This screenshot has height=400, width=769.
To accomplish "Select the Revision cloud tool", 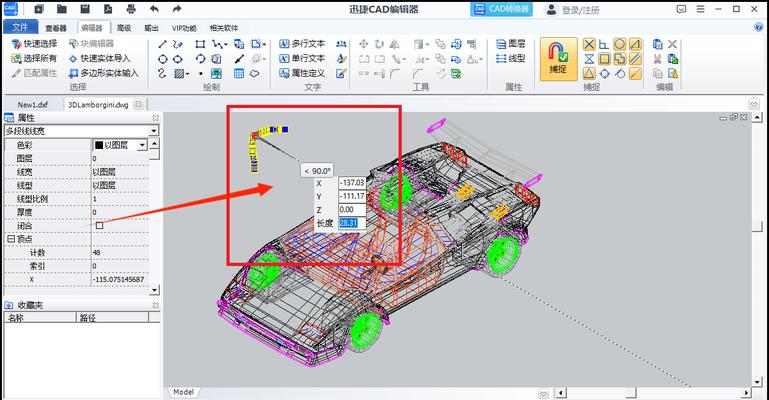I will [255, 74].
